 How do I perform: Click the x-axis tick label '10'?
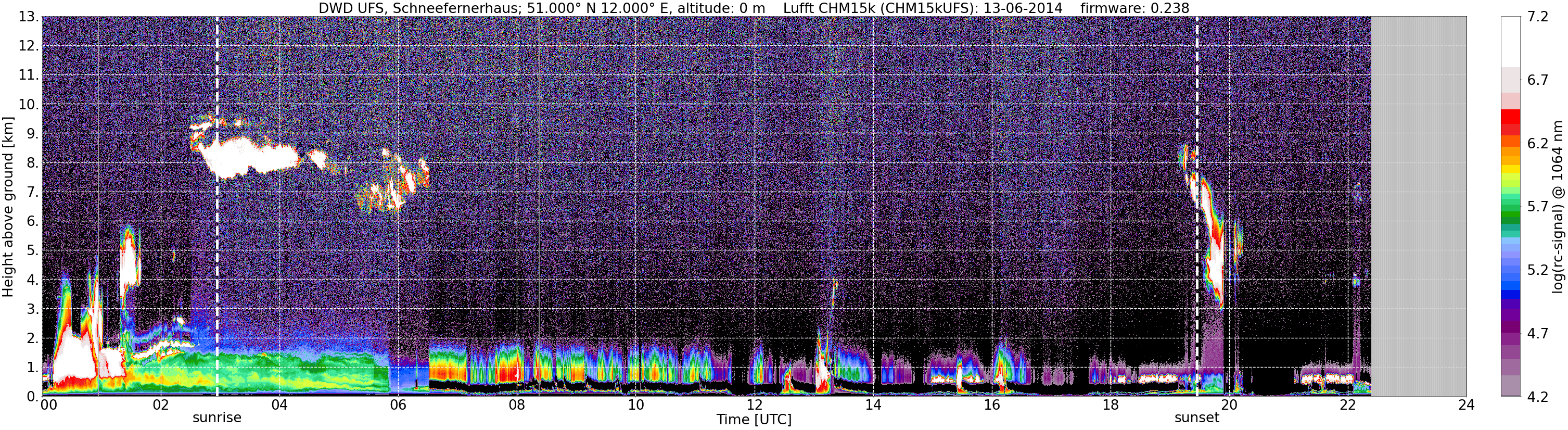[635, 406]
